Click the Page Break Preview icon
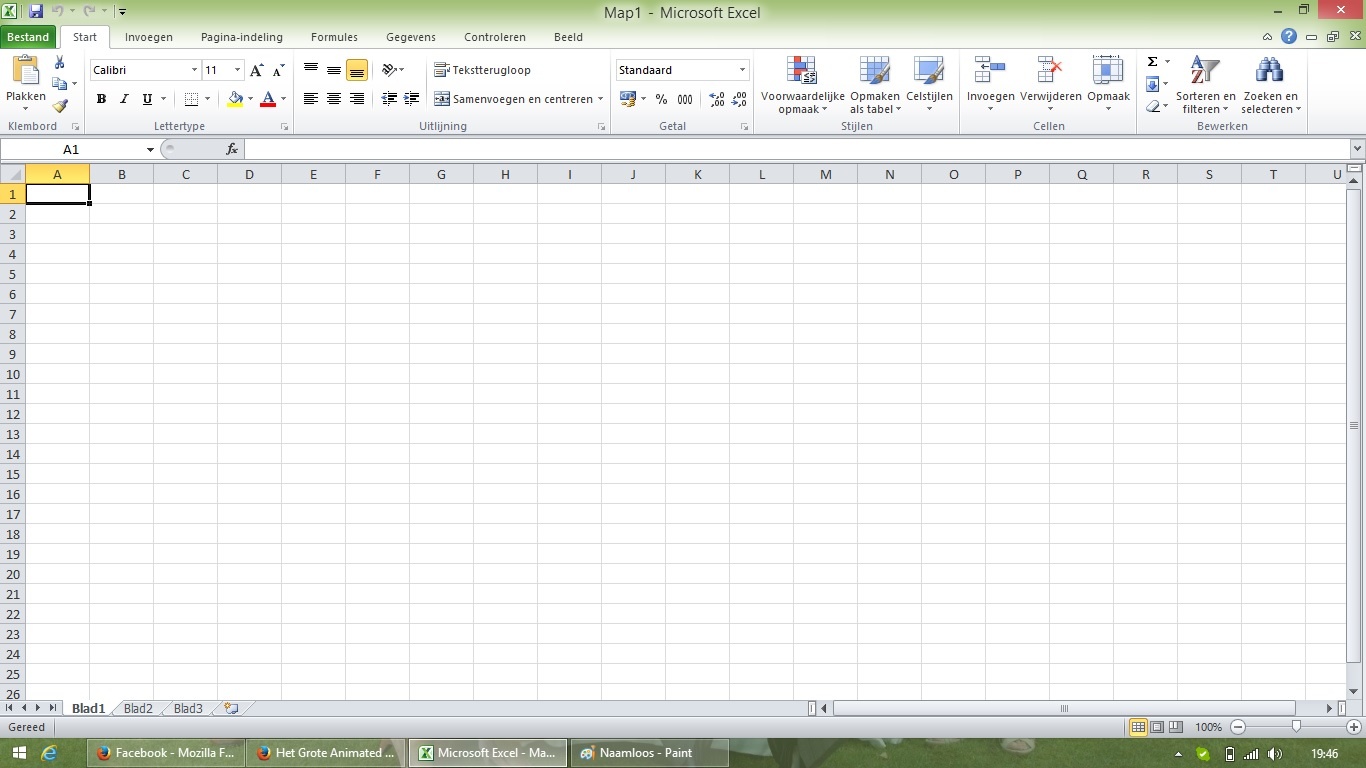This screenshot has height=768, width=1366. [x=1176, y=727]
